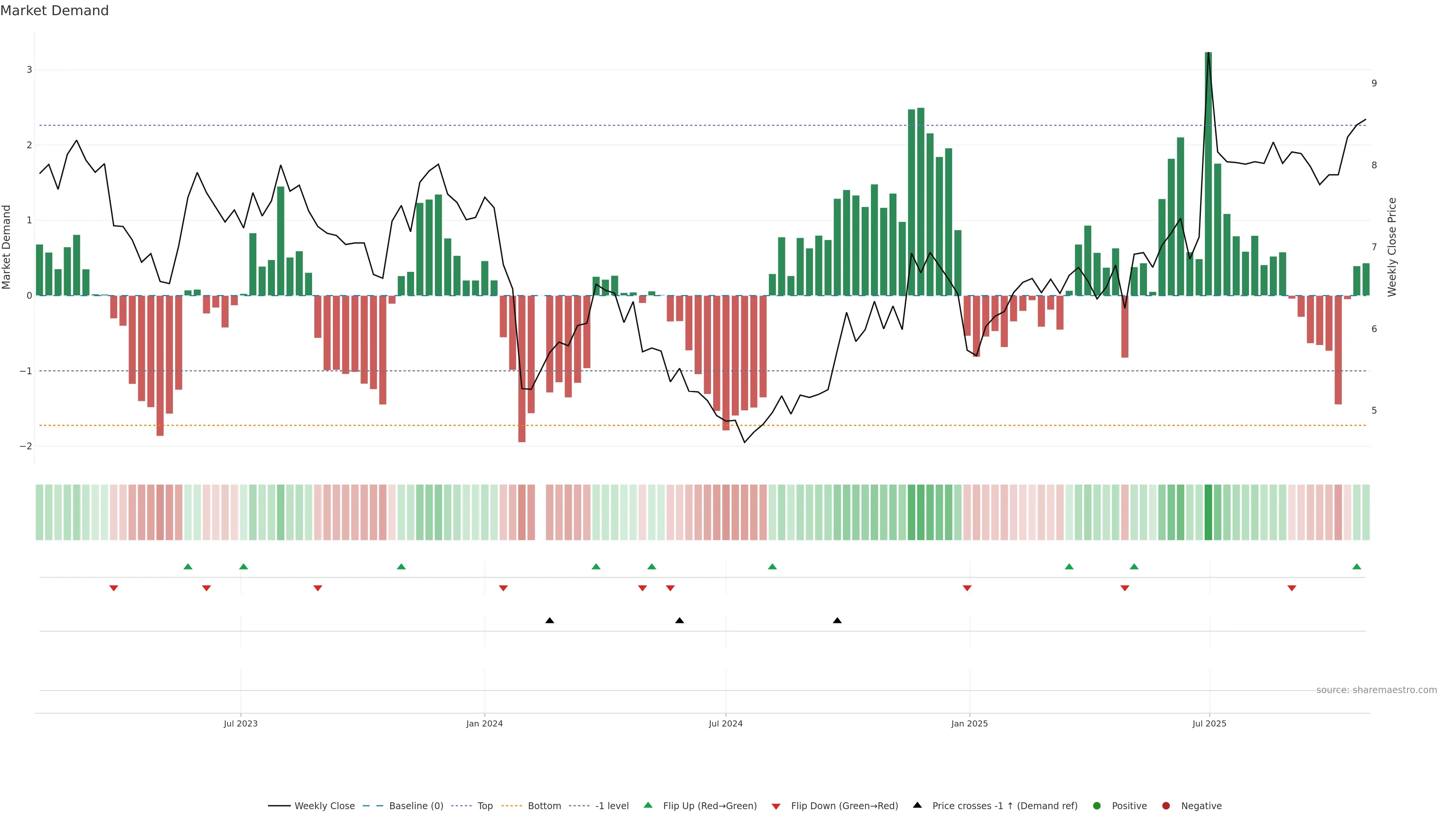Toggle the Top dotted line legend entry
This screenshot has height=819, width=1456.
485,806
